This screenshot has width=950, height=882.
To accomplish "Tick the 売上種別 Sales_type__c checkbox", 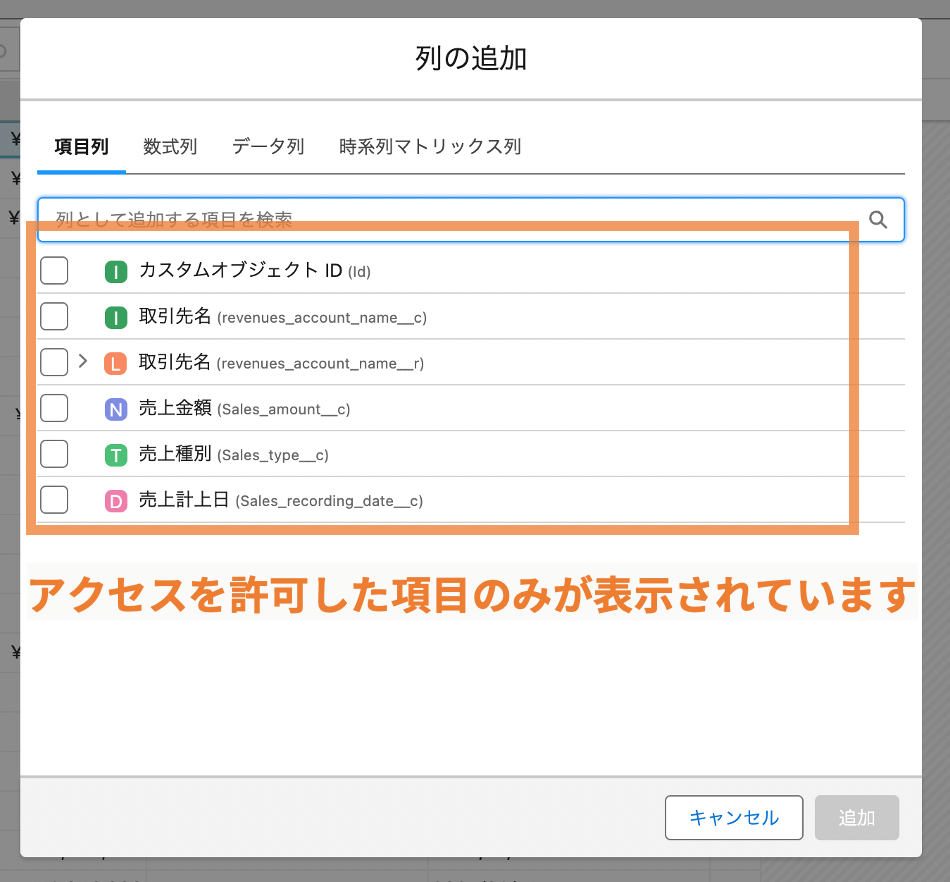I will [x=54, y=454].
